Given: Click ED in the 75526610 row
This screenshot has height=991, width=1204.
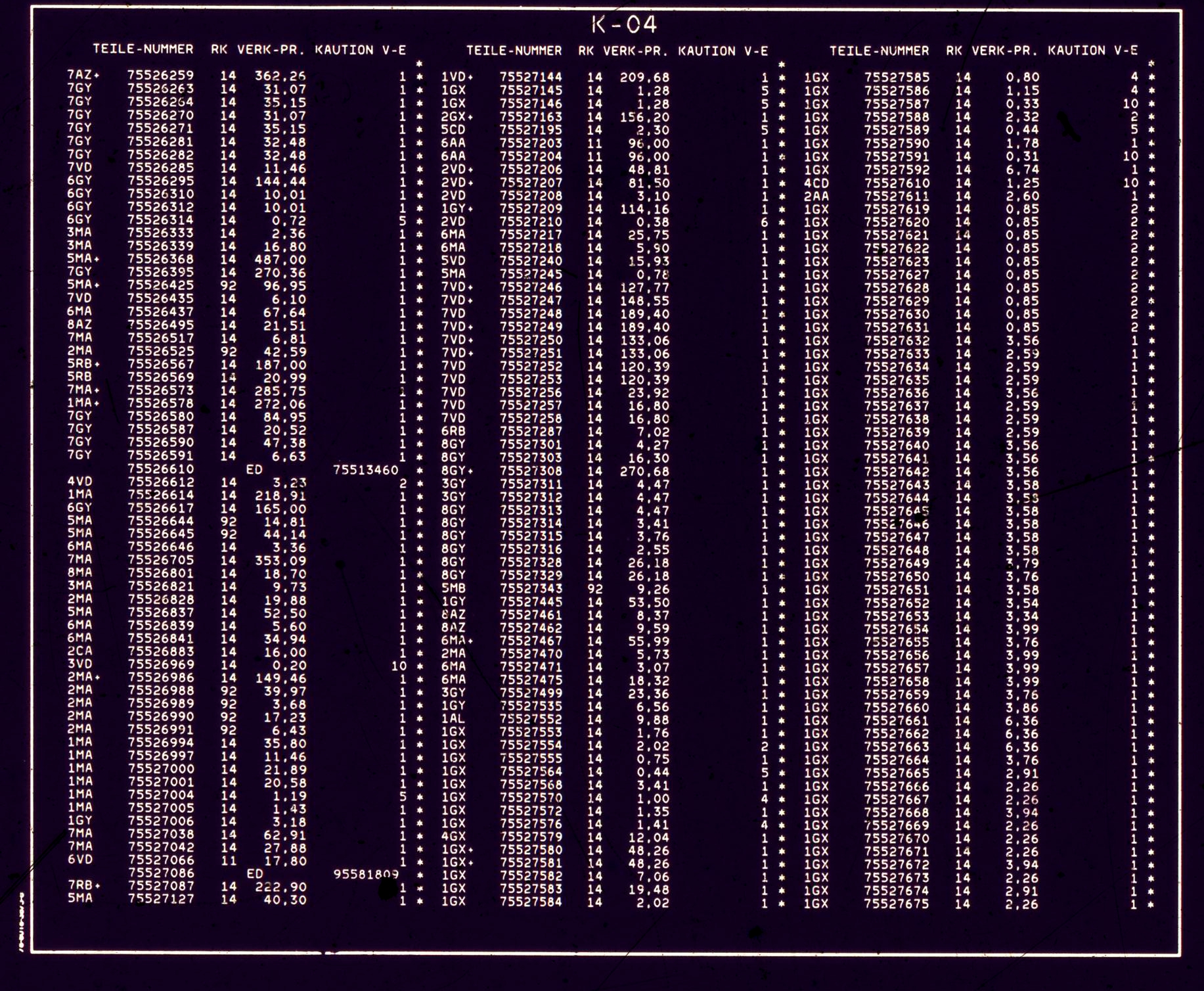Looking at the screenshot, I should pyautogui.click(x=254, y=469).
